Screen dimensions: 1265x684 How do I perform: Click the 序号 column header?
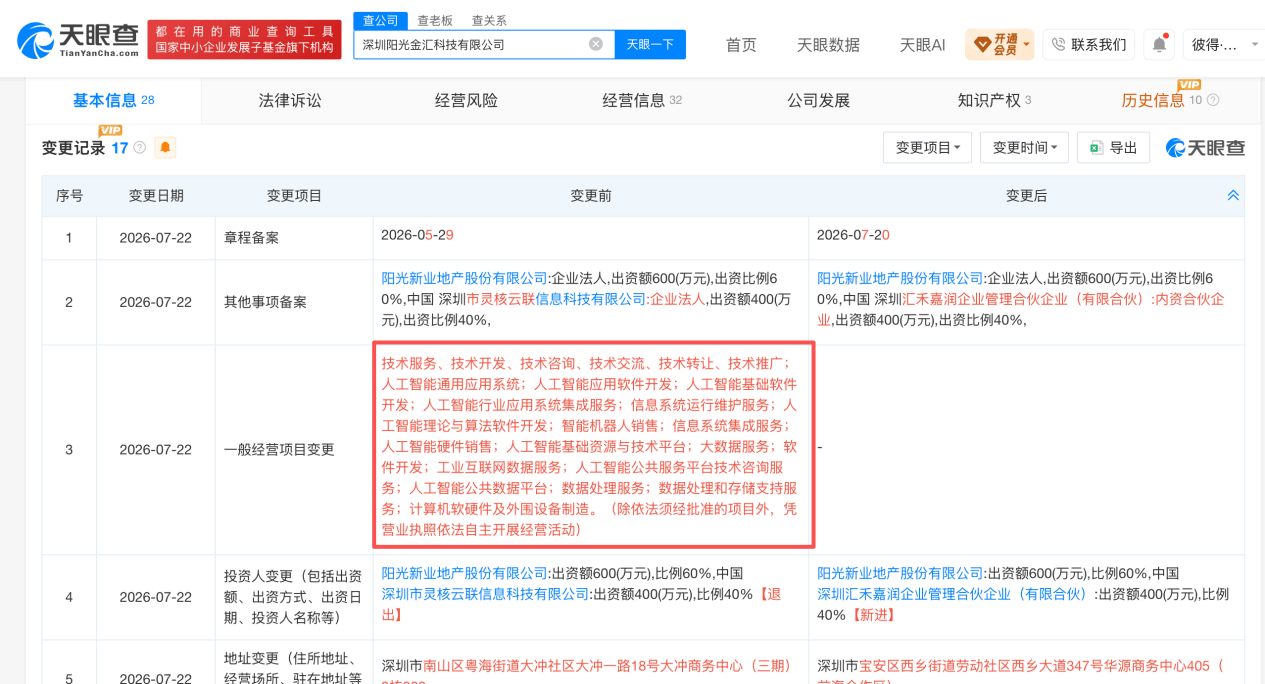pyautogui.click(x=69, y=196)
